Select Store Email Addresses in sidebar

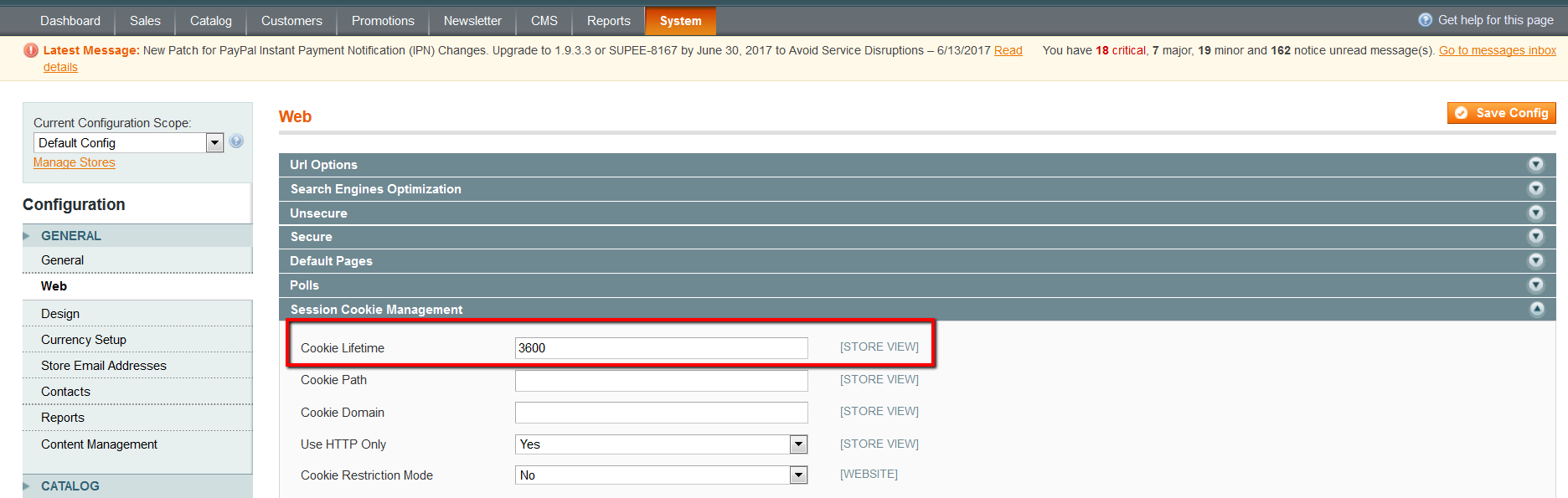[x=137, y=366]
